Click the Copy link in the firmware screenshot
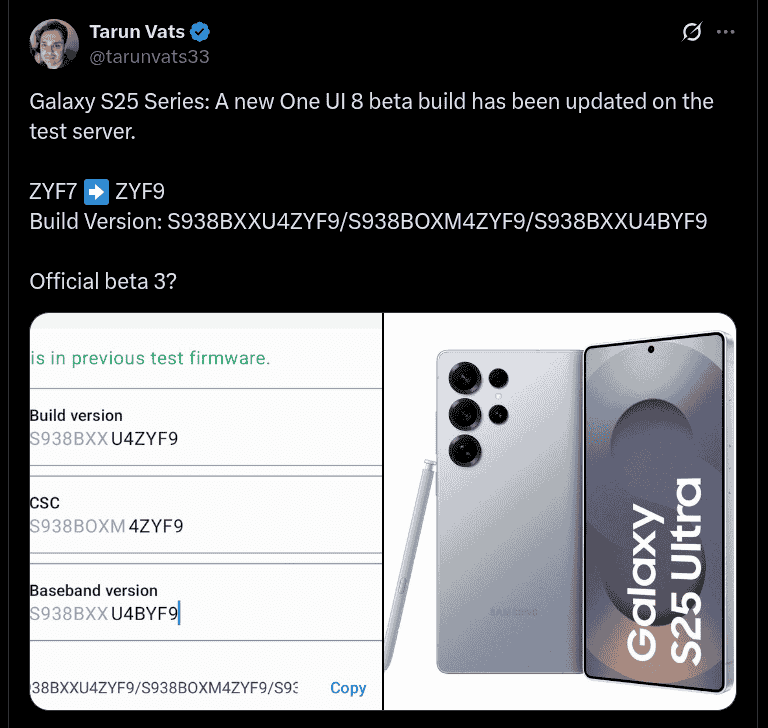768x728 pixels. 348,688
